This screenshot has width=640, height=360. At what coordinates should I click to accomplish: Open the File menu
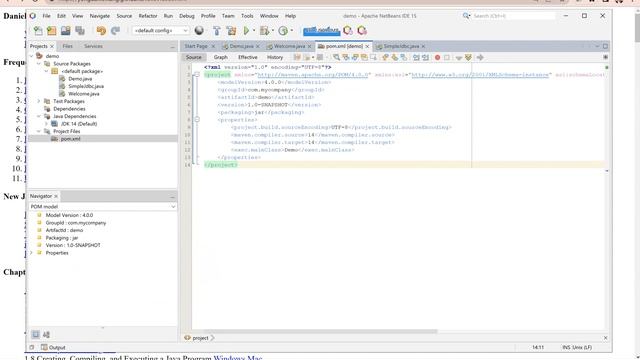click(47, 16)
